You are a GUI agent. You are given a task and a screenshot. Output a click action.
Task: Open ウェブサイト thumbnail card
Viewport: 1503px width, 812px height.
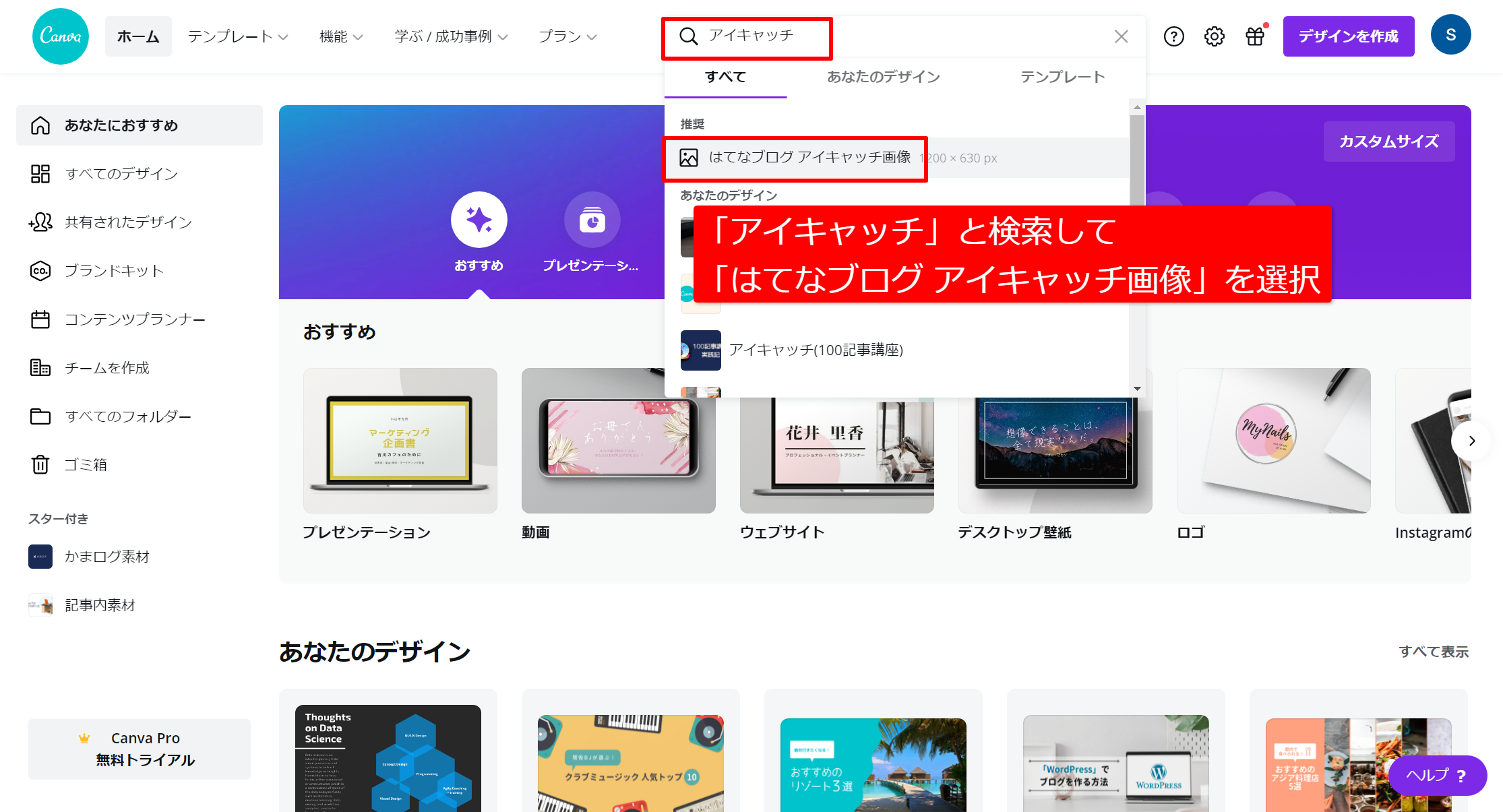(836, 455)
